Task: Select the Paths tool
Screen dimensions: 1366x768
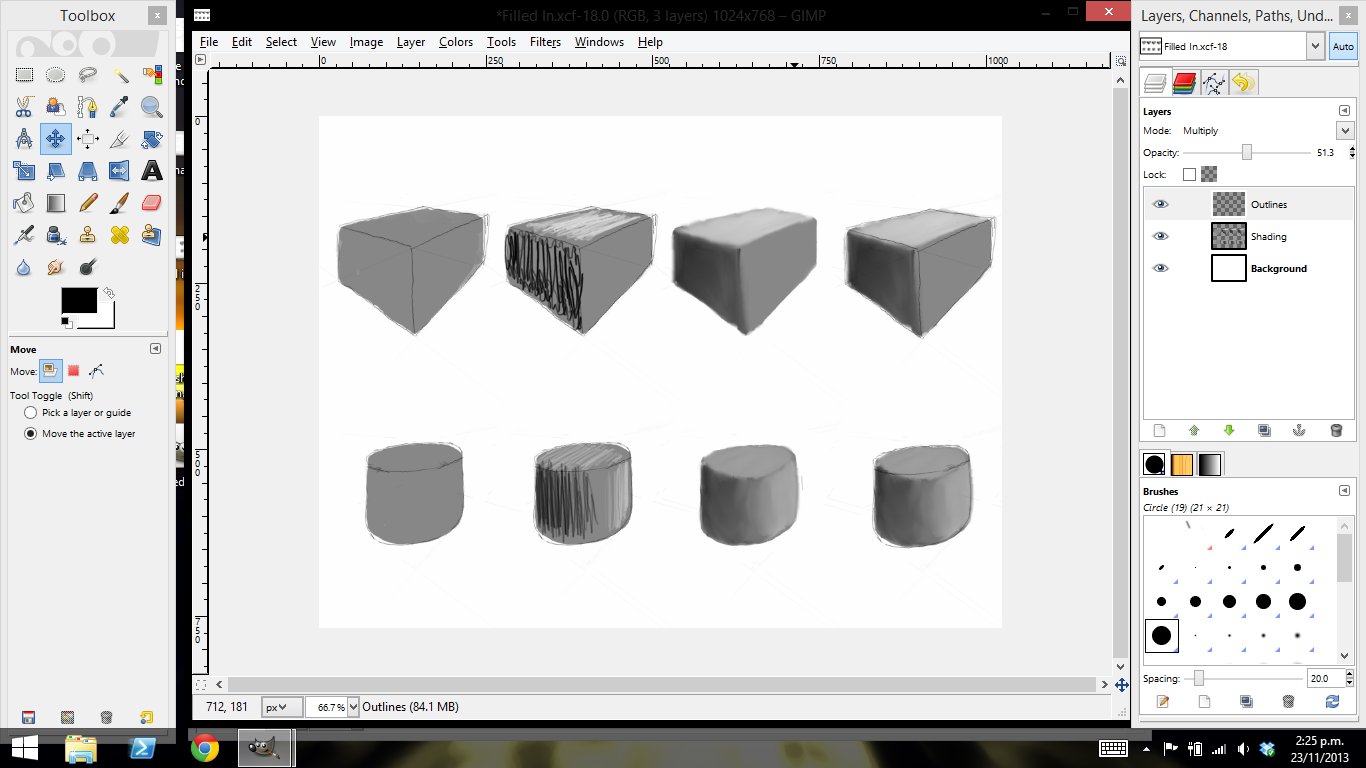Action: click(88, 107)
